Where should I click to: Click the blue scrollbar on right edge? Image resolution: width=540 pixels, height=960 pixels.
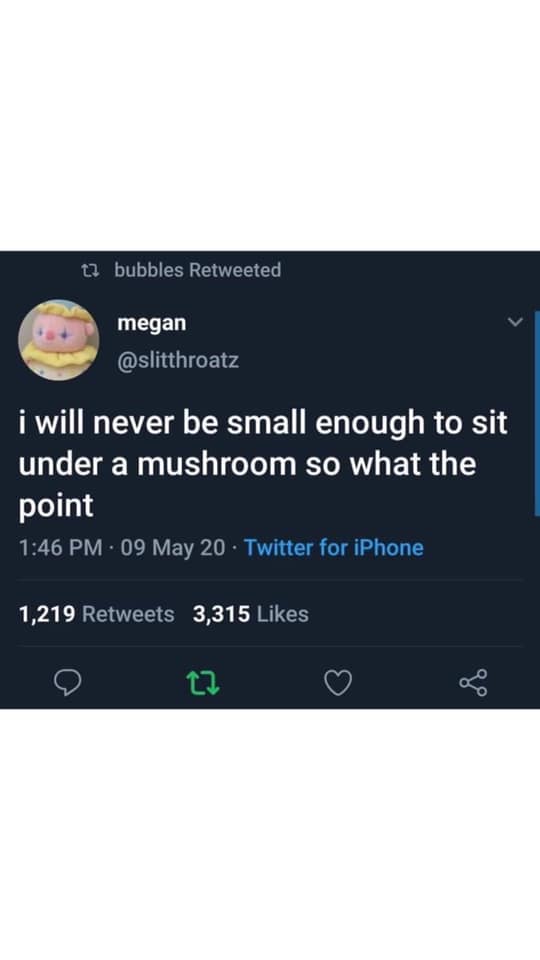[x=537, y=414]
